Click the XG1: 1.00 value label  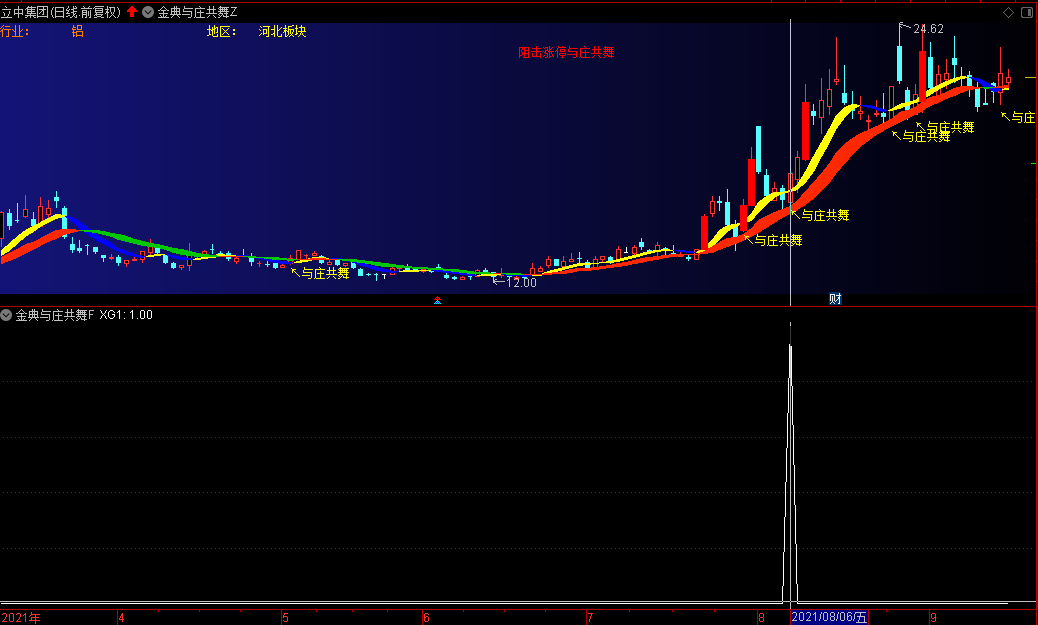coord(126,315)
